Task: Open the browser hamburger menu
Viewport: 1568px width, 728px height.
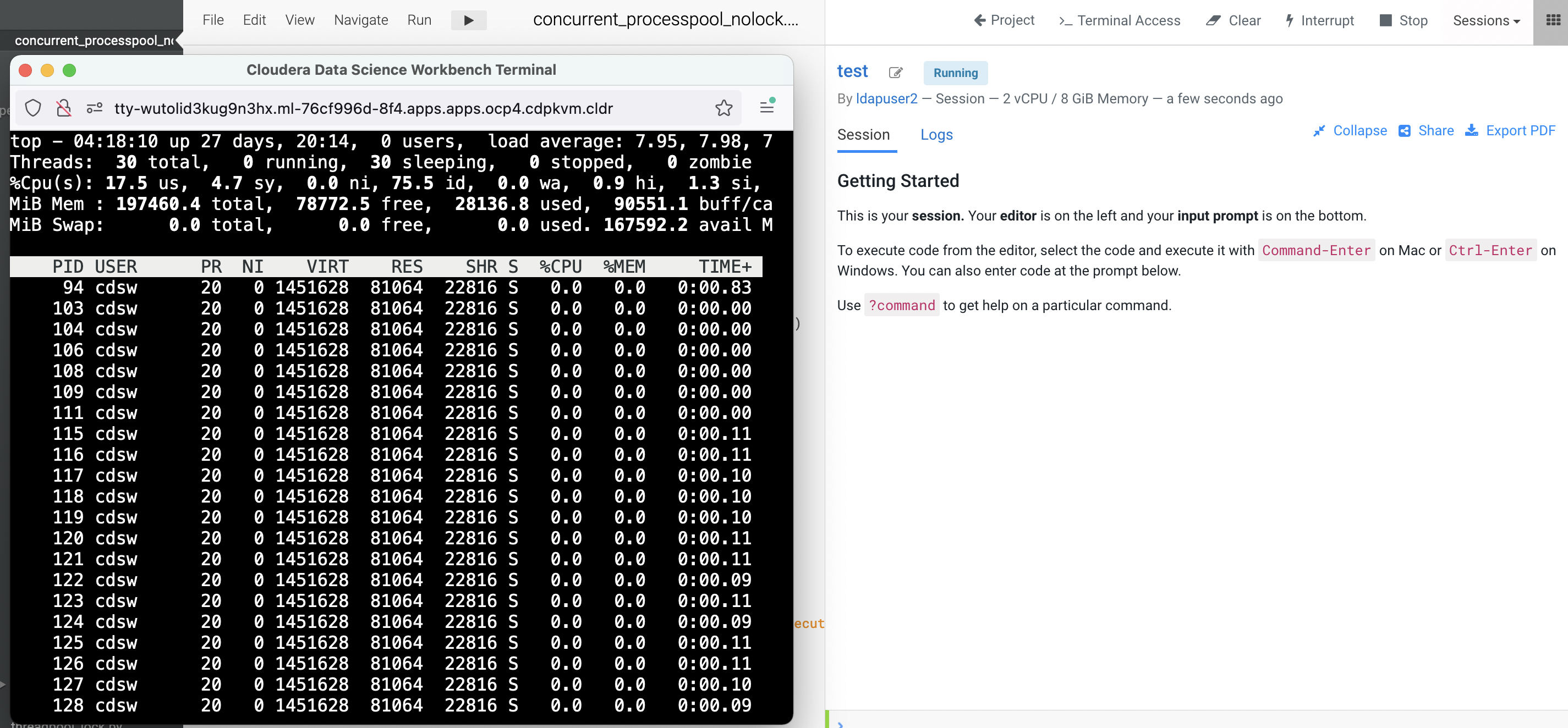Action: [x=766, y=108]
